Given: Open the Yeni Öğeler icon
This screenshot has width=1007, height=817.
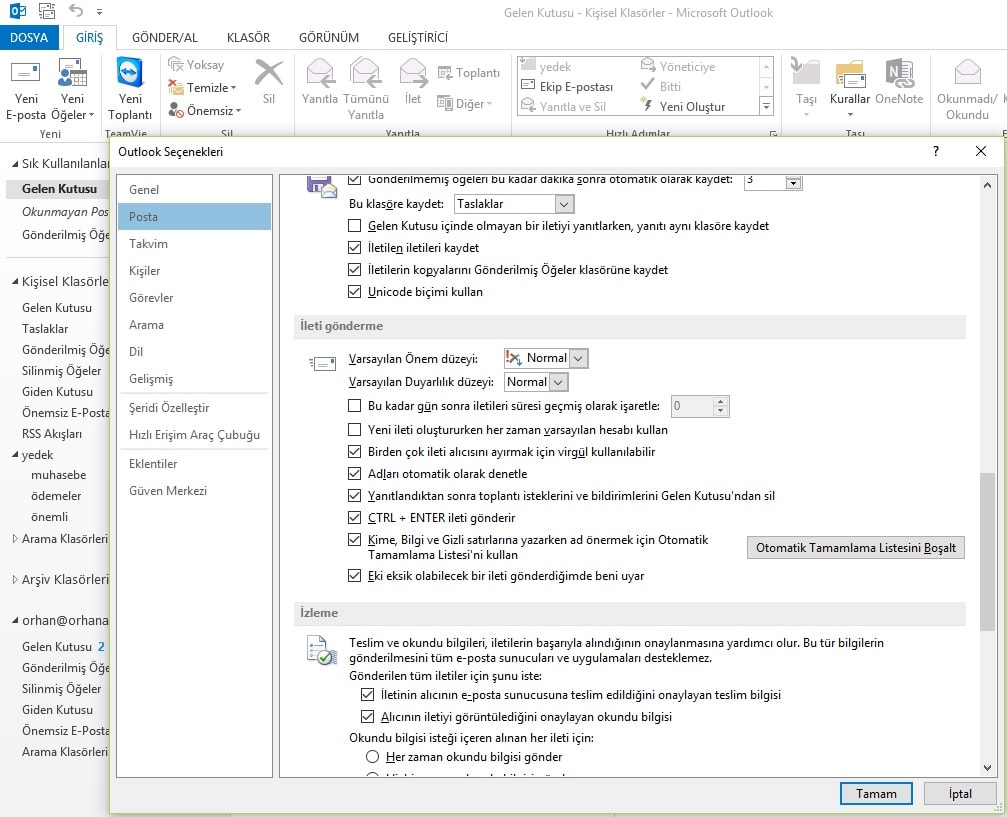Looking at the screenshot, I should point(72,73).
